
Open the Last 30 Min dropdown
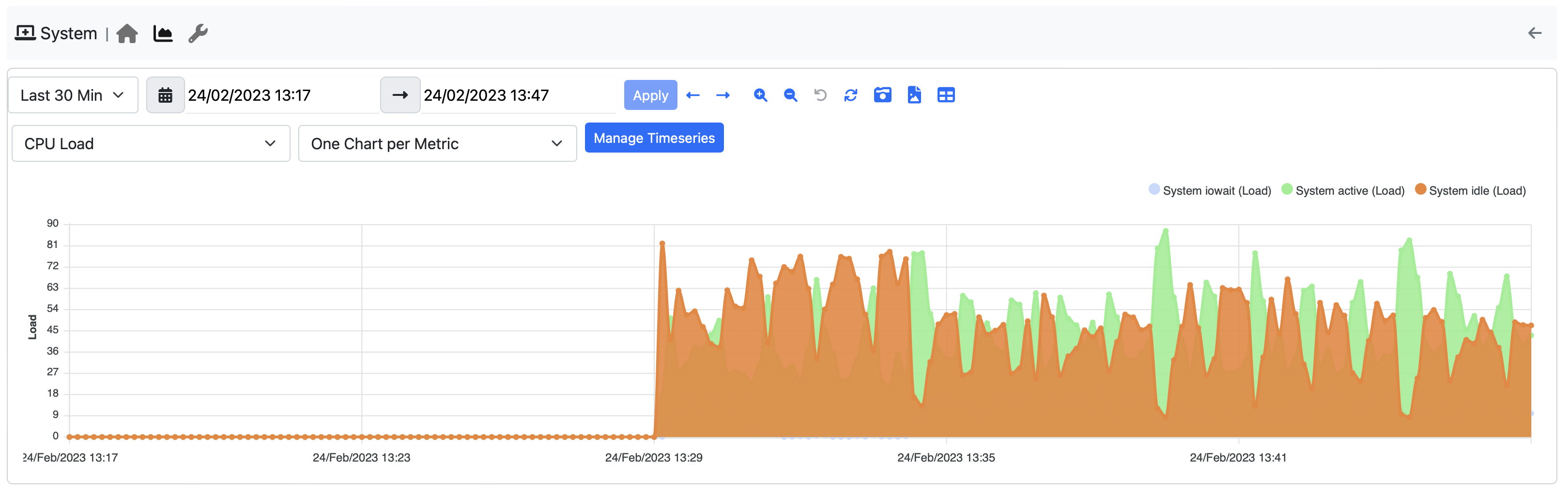[x=73, y=95]
